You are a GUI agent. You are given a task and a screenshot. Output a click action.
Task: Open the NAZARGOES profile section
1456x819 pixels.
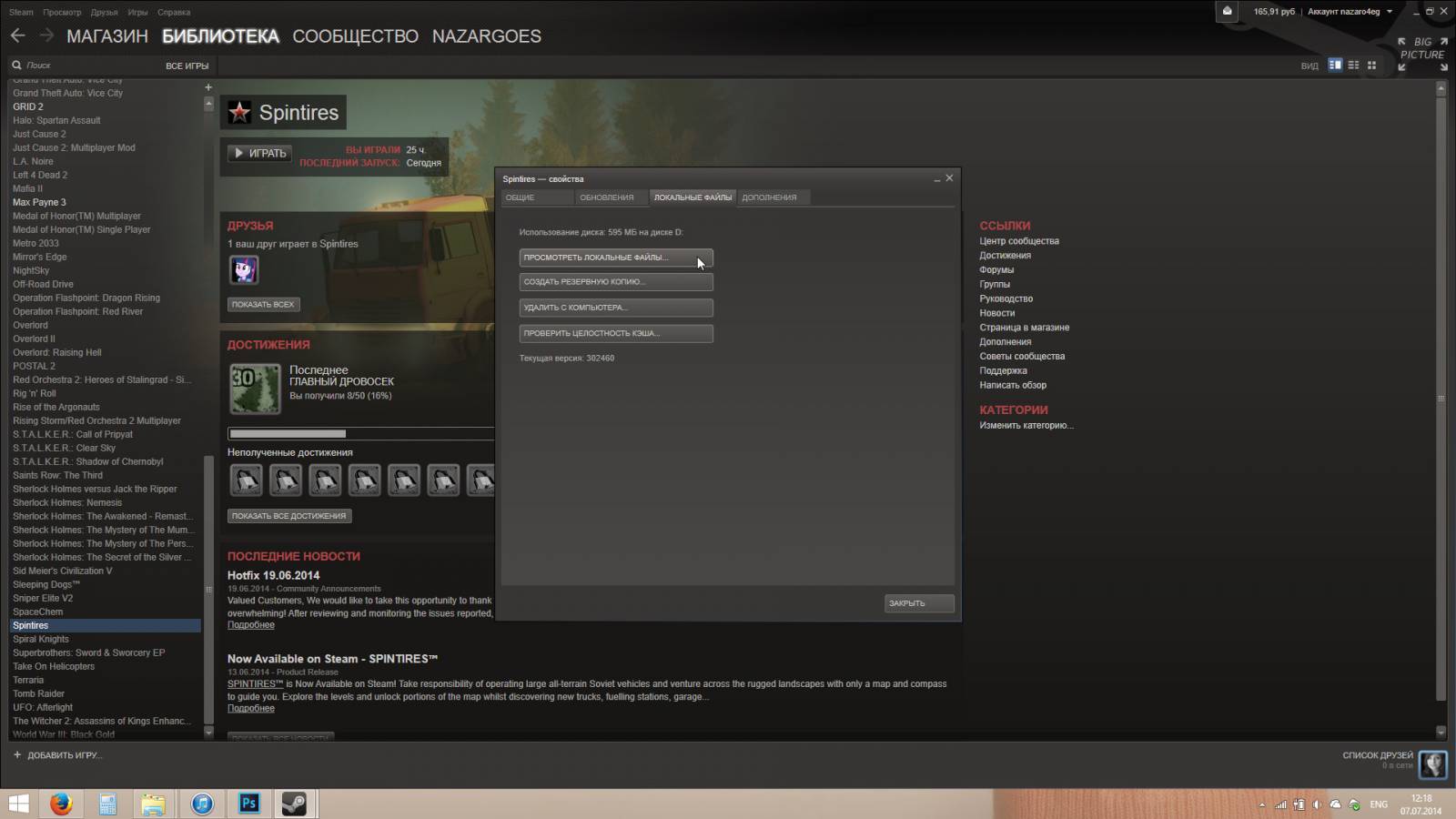(x=486, y=36)
